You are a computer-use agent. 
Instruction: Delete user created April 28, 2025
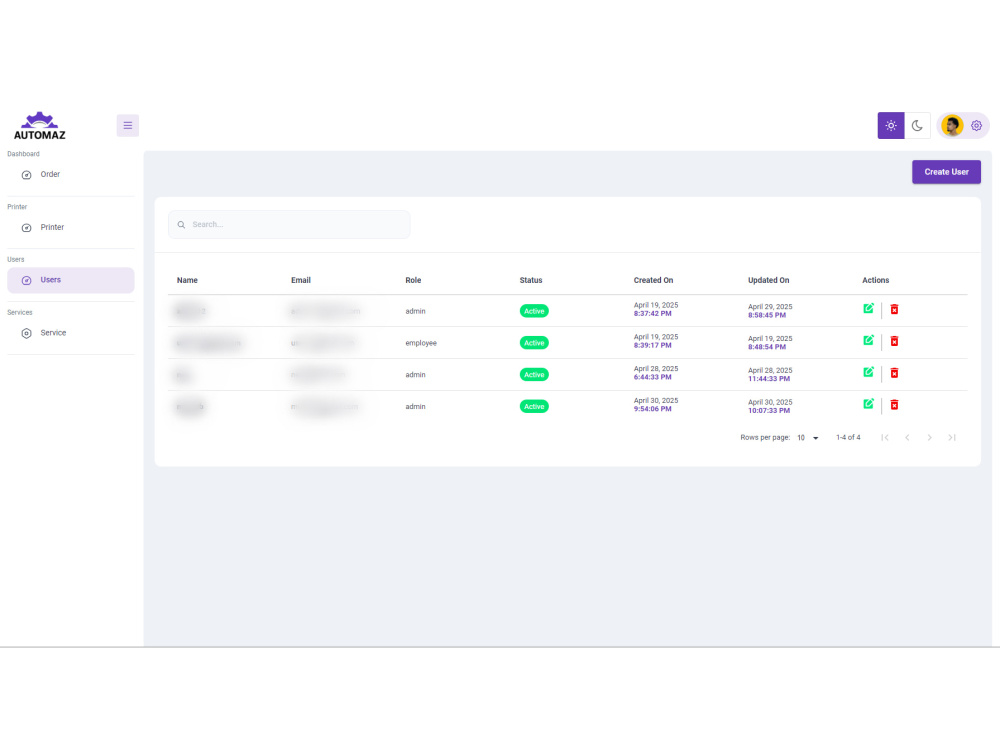[894, 373]
